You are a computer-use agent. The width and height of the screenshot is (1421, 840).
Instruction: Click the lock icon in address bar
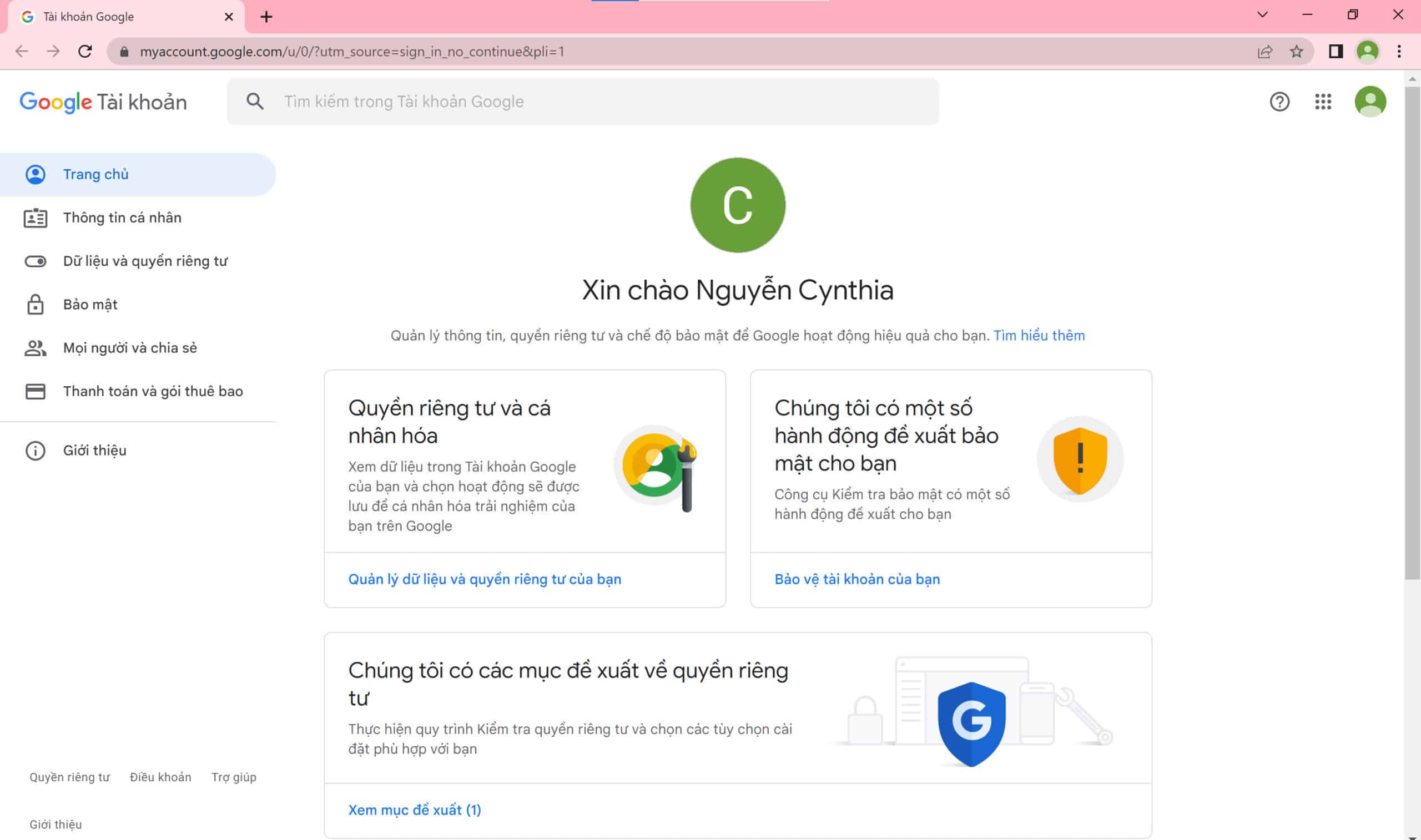[124, 52]
